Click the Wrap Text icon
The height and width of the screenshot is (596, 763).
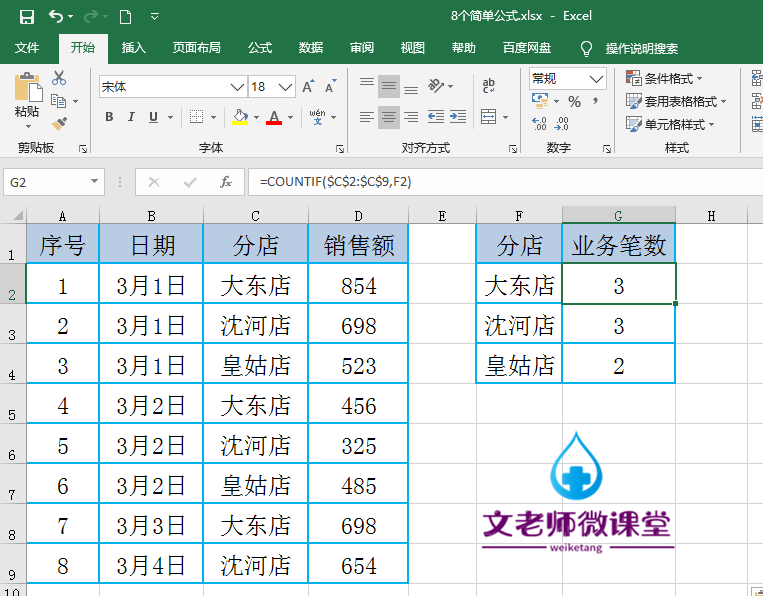489,86
